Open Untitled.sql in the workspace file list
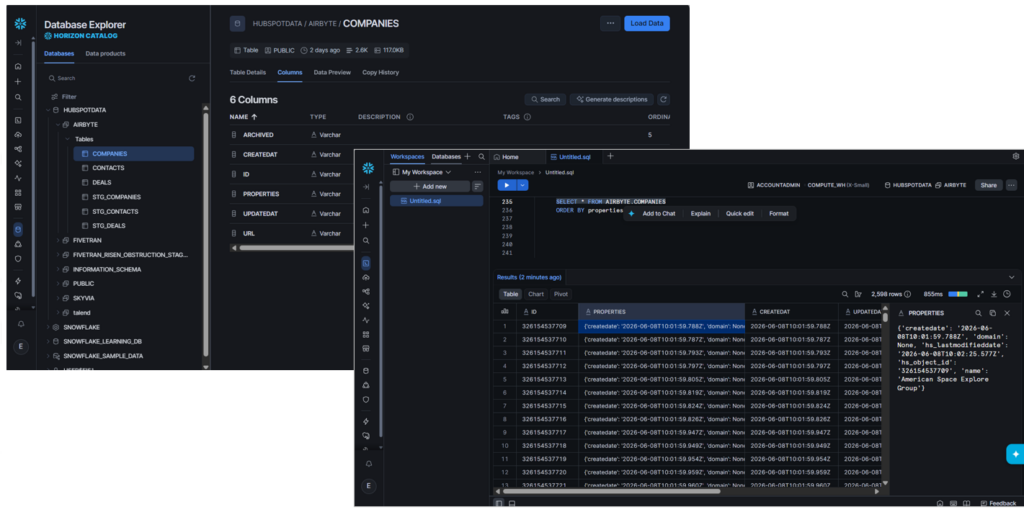 (x=436, y=201)
